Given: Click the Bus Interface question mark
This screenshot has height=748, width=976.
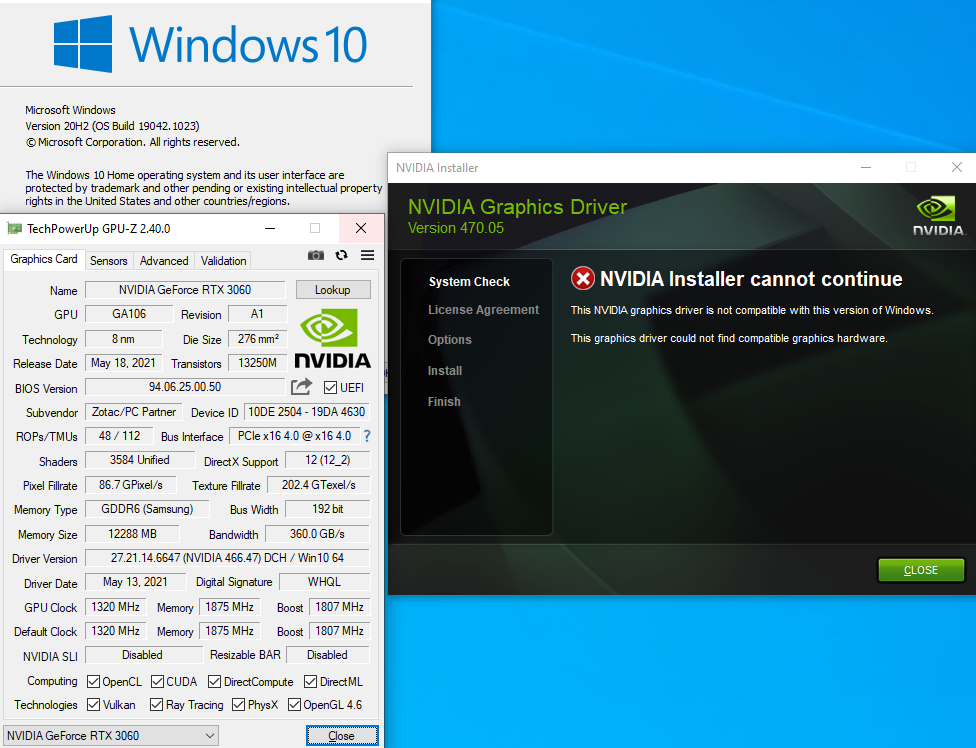Looking at the screenshot, I should [x=367, y=436].
